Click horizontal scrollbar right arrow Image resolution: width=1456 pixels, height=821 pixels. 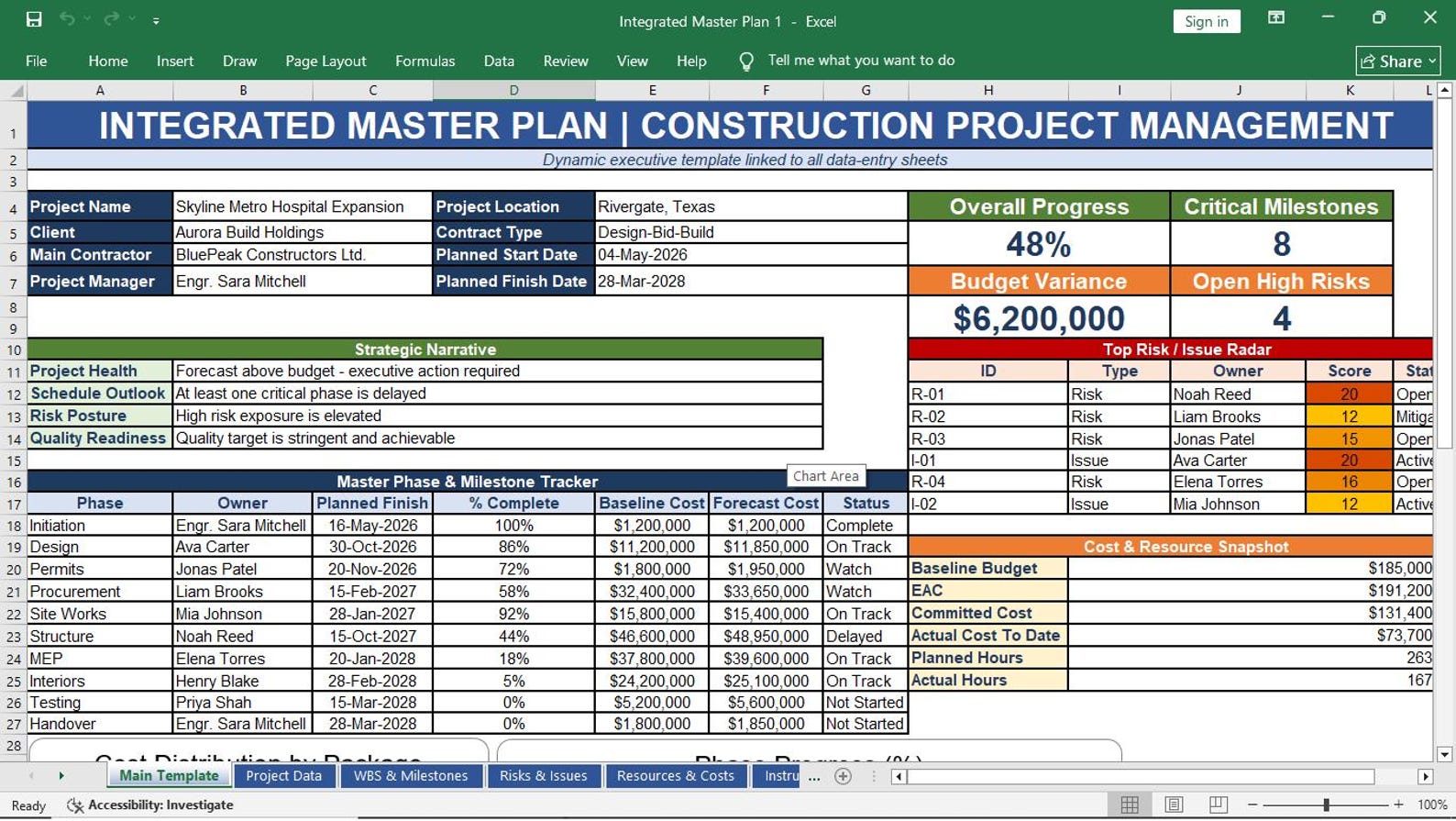(x=1425, y=777)
